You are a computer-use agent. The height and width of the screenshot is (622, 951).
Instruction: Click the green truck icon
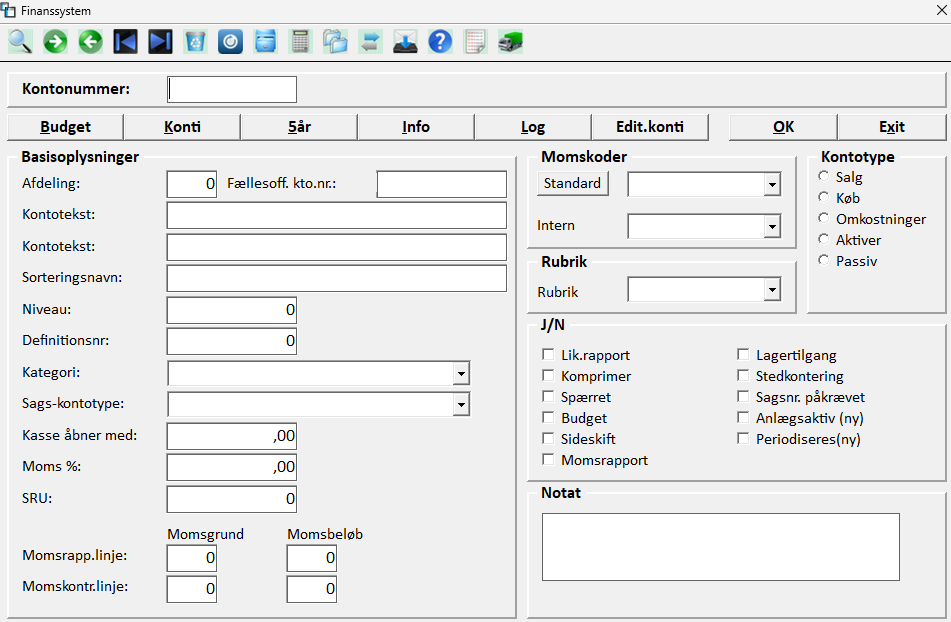510,42
